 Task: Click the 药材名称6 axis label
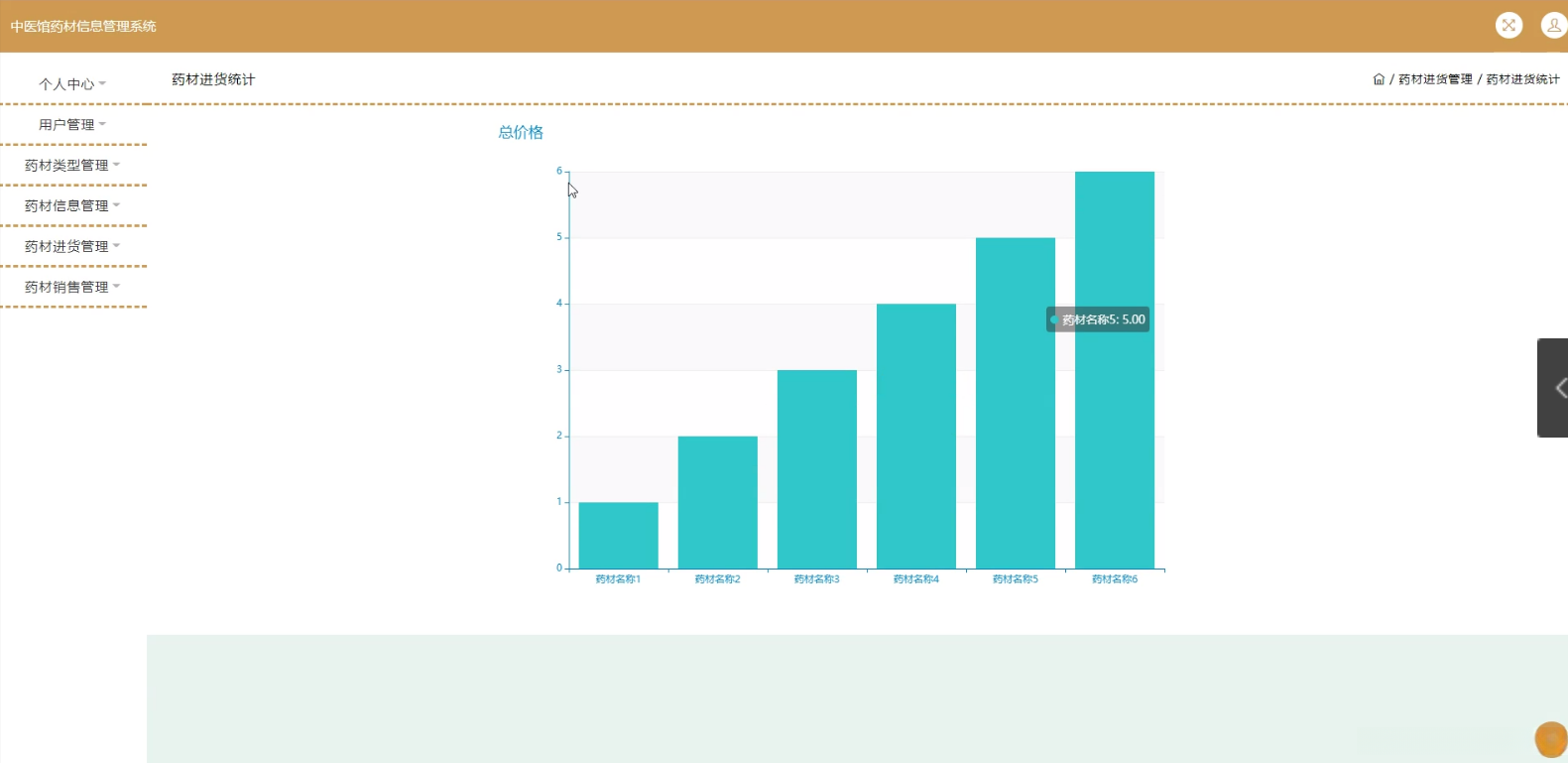pyautogui.click(x=1115, y=579)
